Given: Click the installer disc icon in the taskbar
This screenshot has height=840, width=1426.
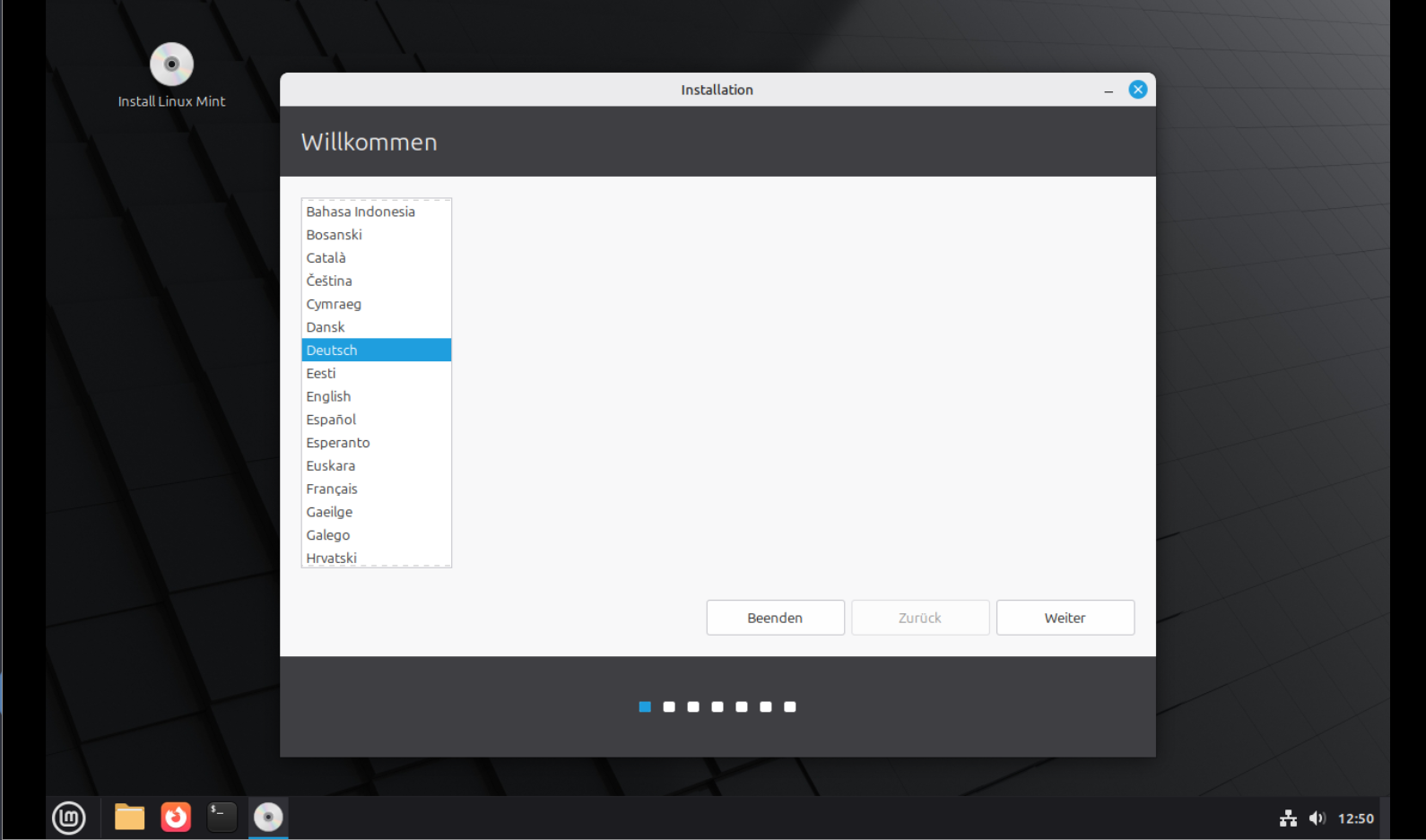Looking at the screenshot, I should click(268, 817).
